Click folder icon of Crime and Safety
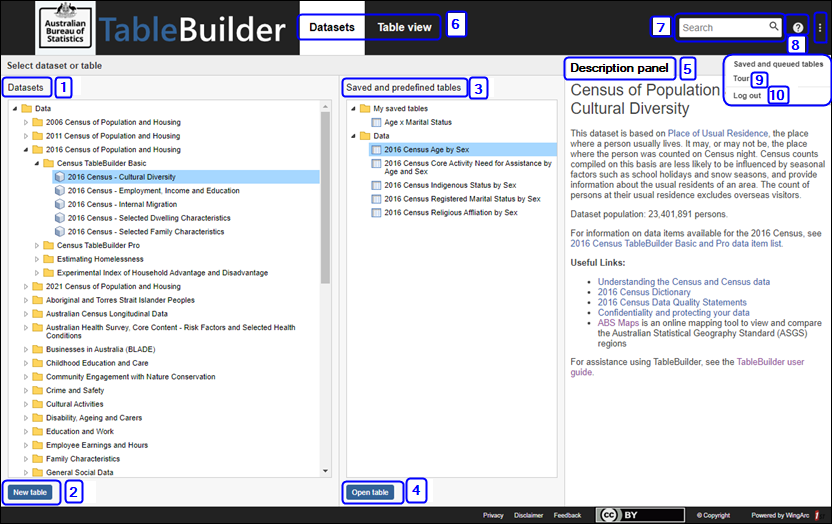 pyautogui.click(x=38, y=390)
